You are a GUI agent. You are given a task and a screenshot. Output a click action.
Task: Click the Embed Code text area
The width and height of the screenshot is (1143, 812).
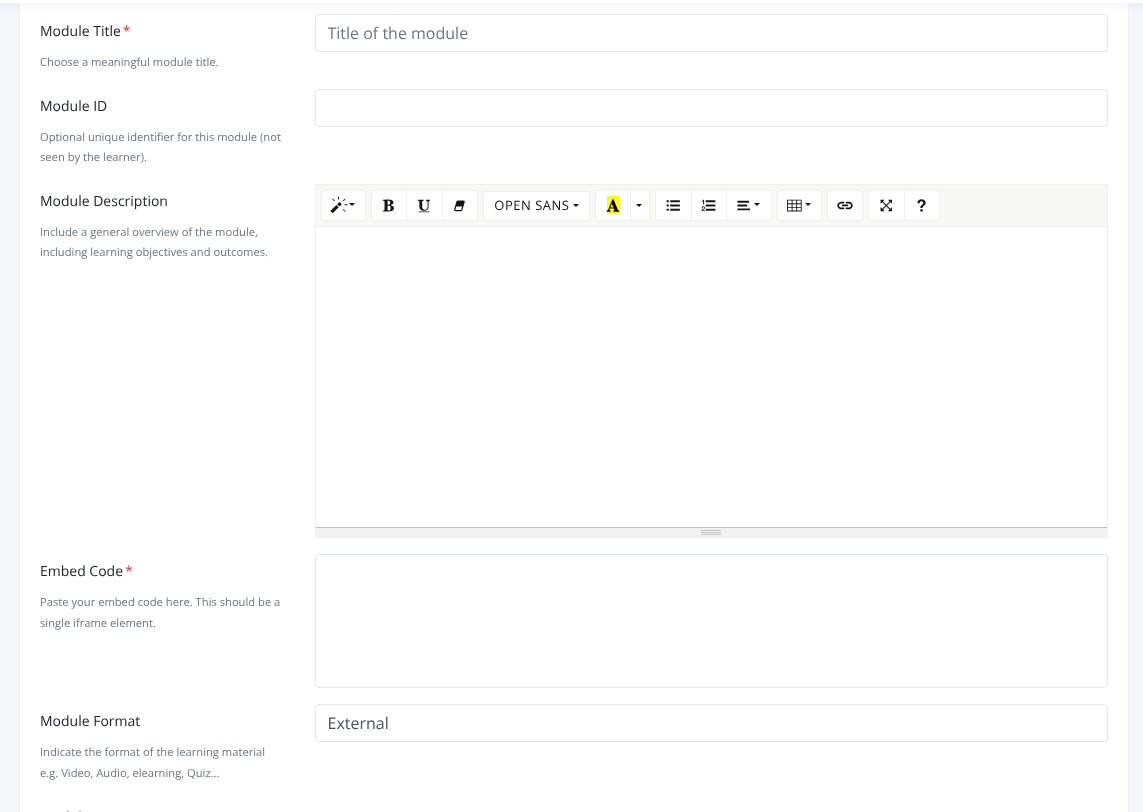(710, 620)
